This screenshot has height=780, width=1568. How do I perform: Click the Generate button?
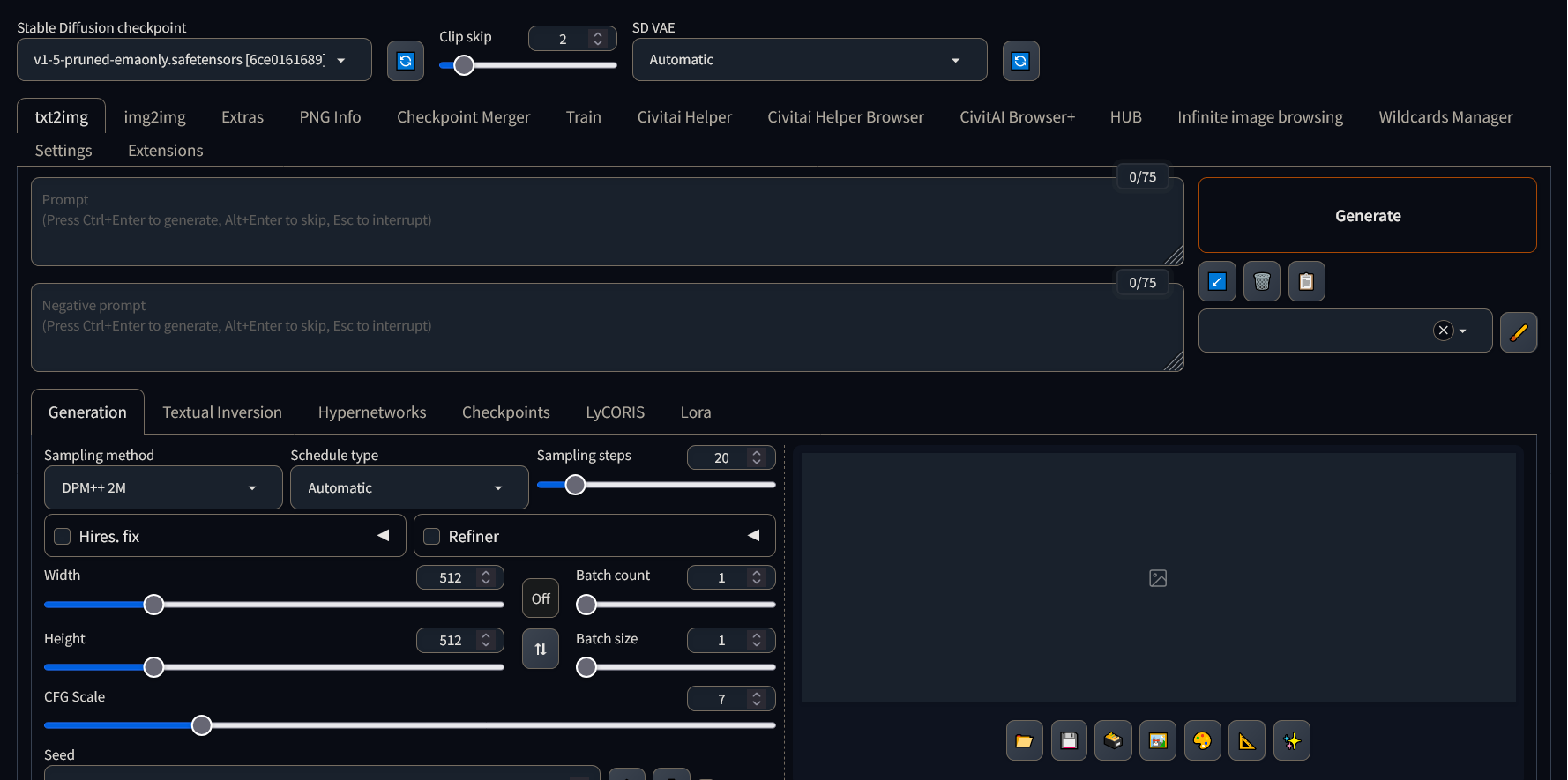pos(1368,216)
